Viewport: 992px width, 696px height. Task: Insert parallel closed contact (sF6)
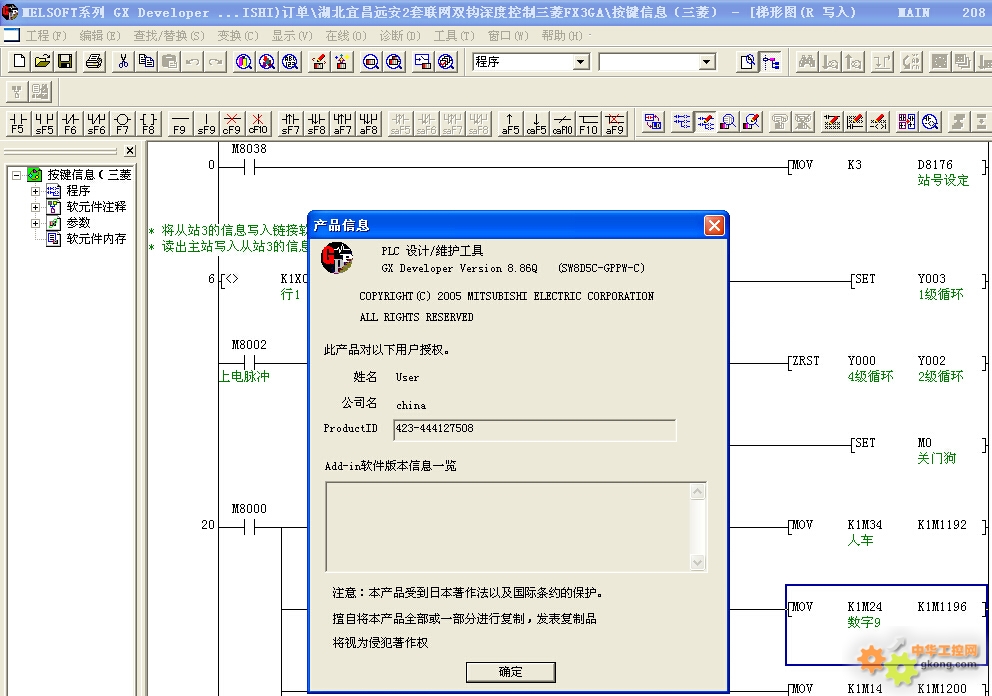pos(96,123)
